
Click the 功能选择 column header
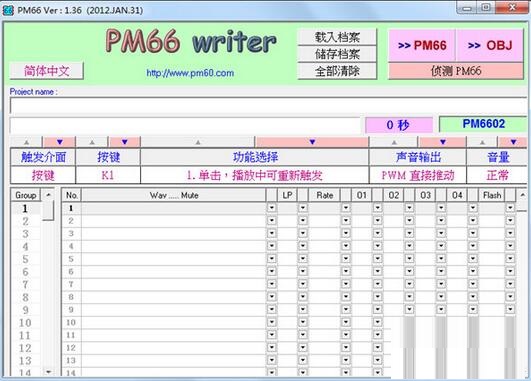tap(255, 157)
